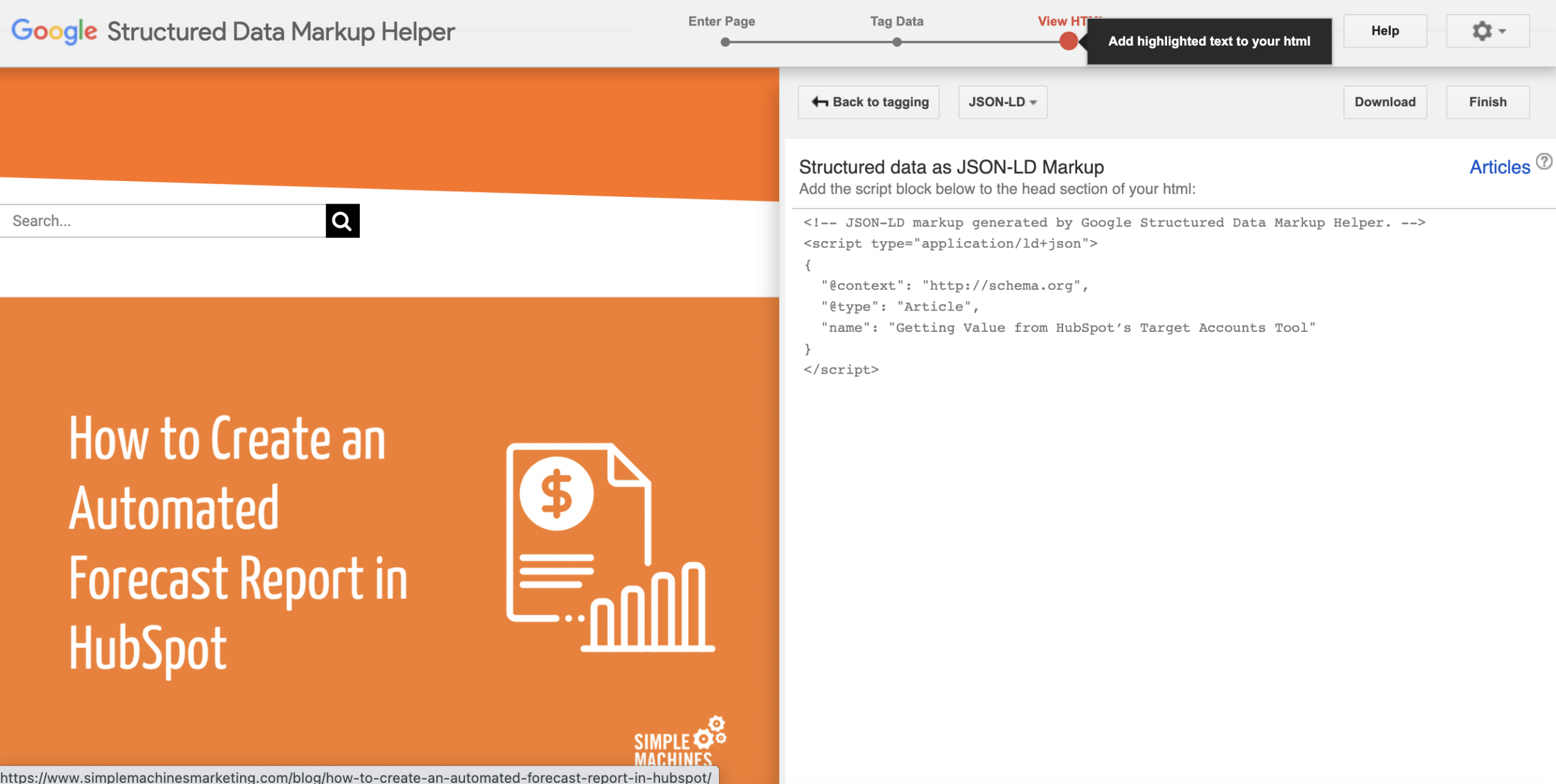Click the Enter Page progress dot
Screen dimensions: 1556x784
tap(725, 43)
